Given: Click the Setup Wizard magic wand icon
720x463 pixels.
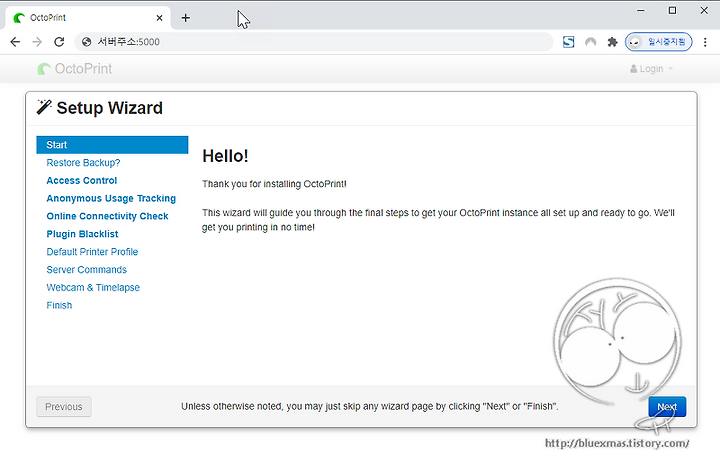Looking at the screenshot, I should click(44, 107).
